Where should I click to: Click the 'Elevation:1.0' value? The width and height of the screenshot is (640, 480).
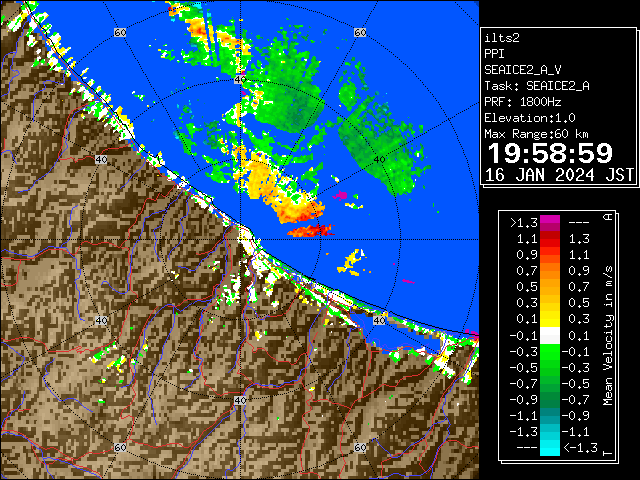click(x=530, y=118)
